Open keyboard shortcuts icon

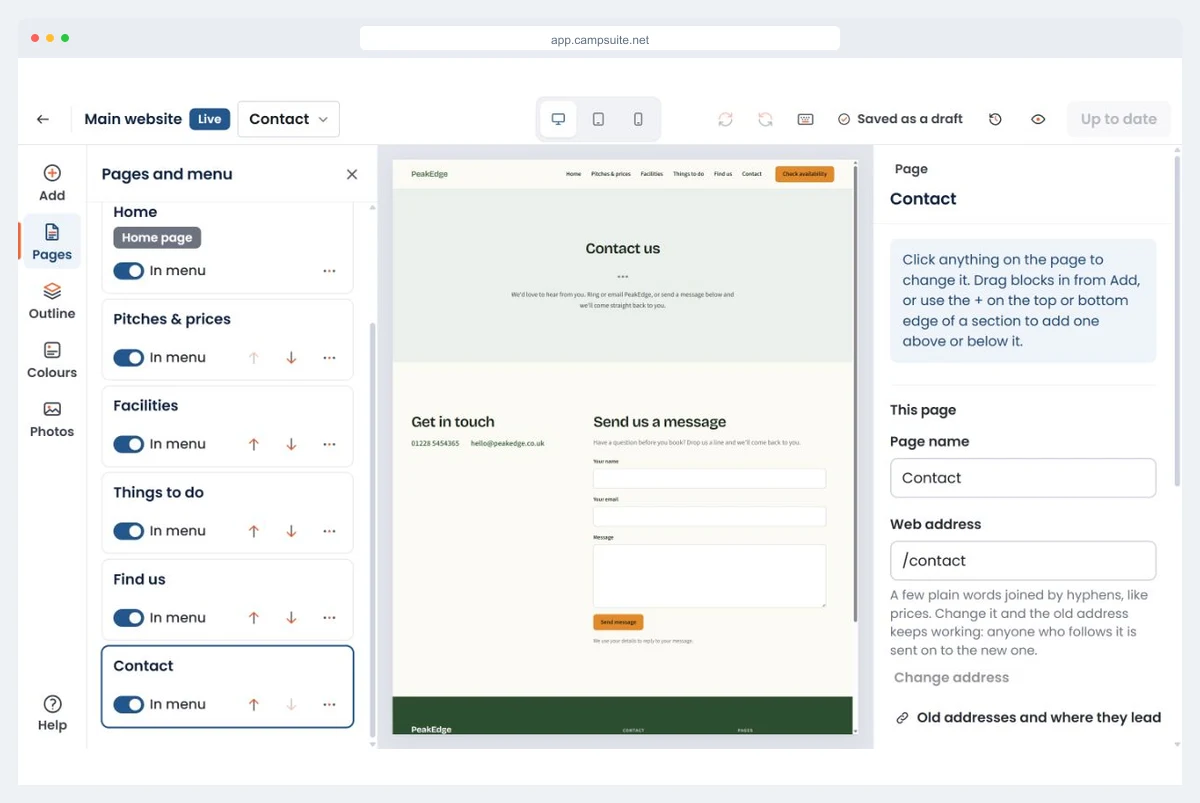806,119
